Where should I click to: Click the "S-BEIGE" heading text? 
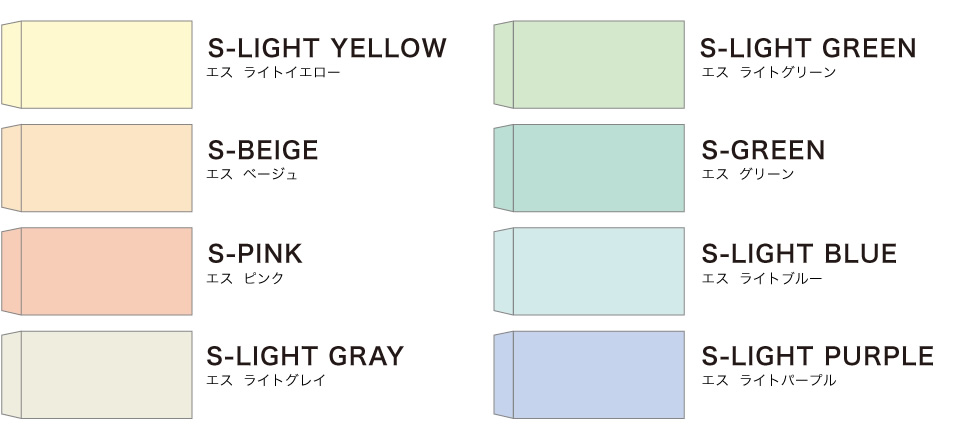pos(263,151)
